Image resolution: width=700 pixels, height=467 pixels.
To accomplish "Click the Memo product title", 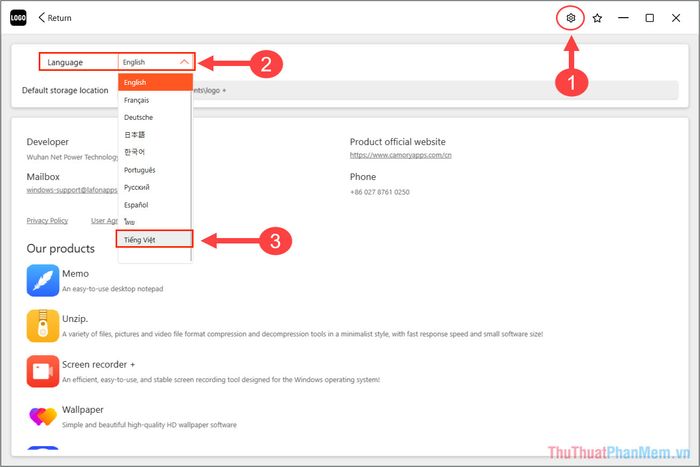I will click(75, 274).
